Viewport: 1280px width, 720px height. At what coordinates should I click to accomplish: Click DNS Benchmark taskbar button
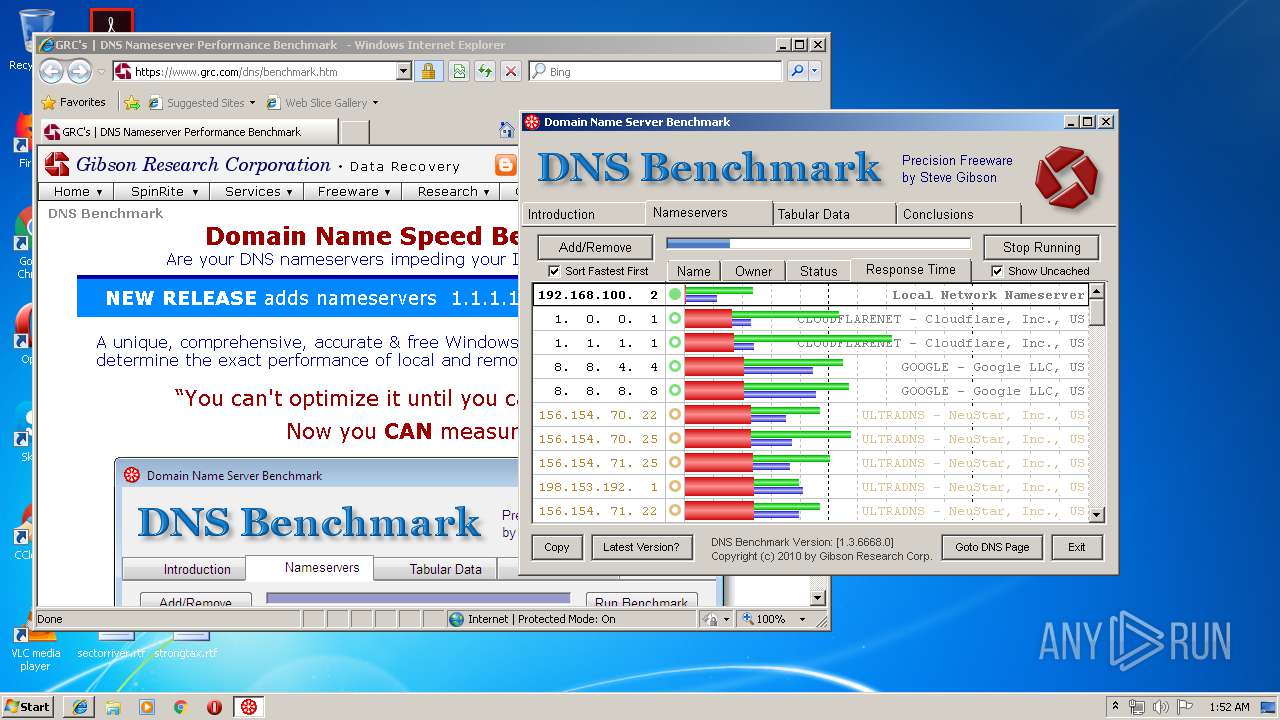pos(249,707)
